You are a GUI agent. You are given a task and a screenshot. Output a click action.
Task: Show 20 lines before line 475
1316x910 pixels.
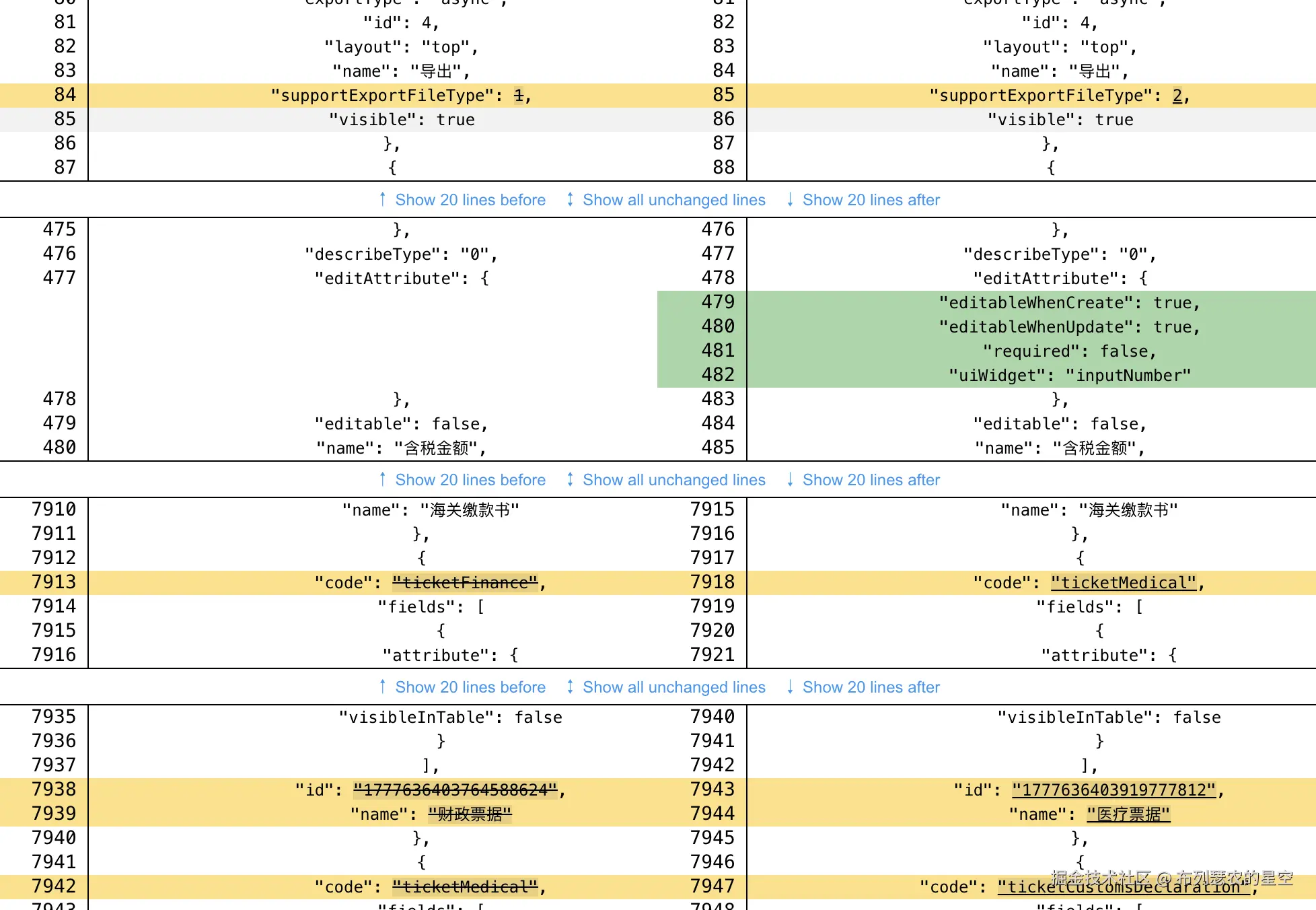[470, 200]
